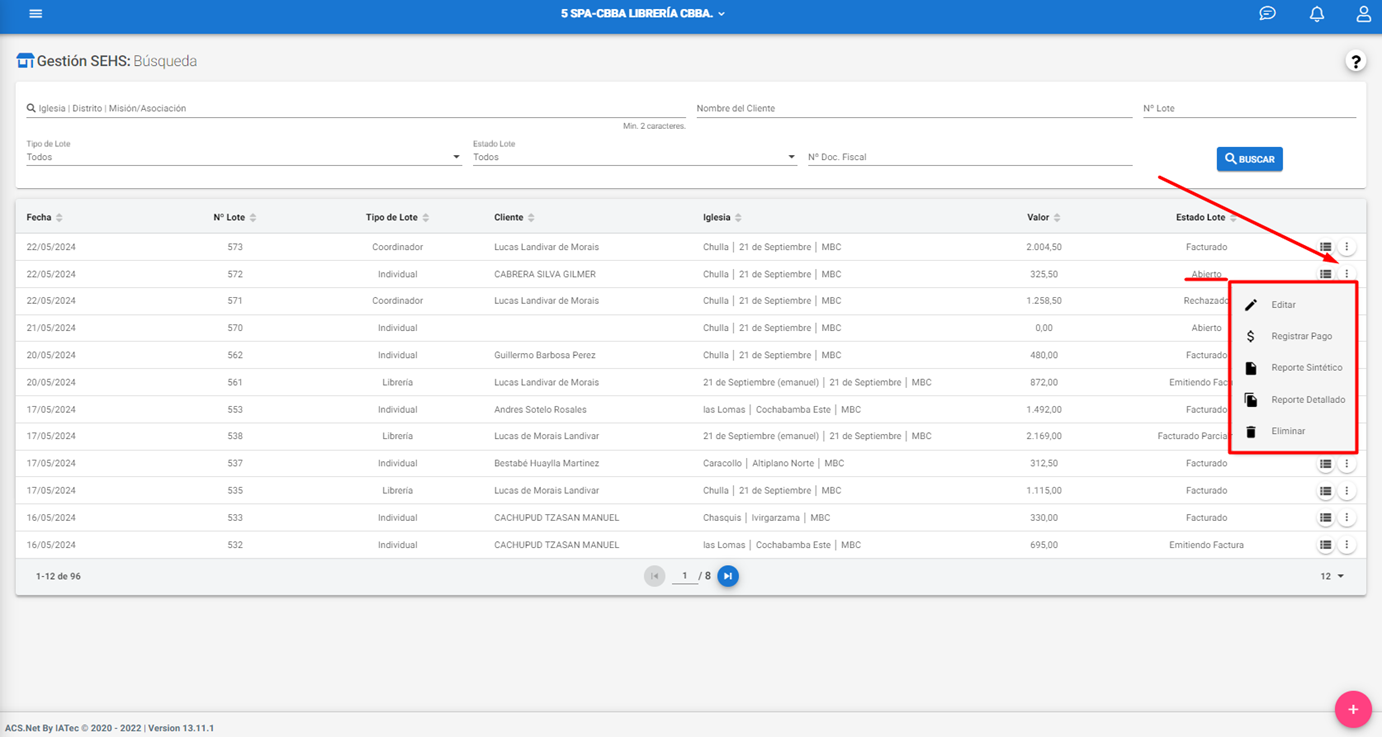This screenshot has width=1382, height=737.
Task: Open the three-dot menu for lote 572
Action: [x=1347, y=274]
